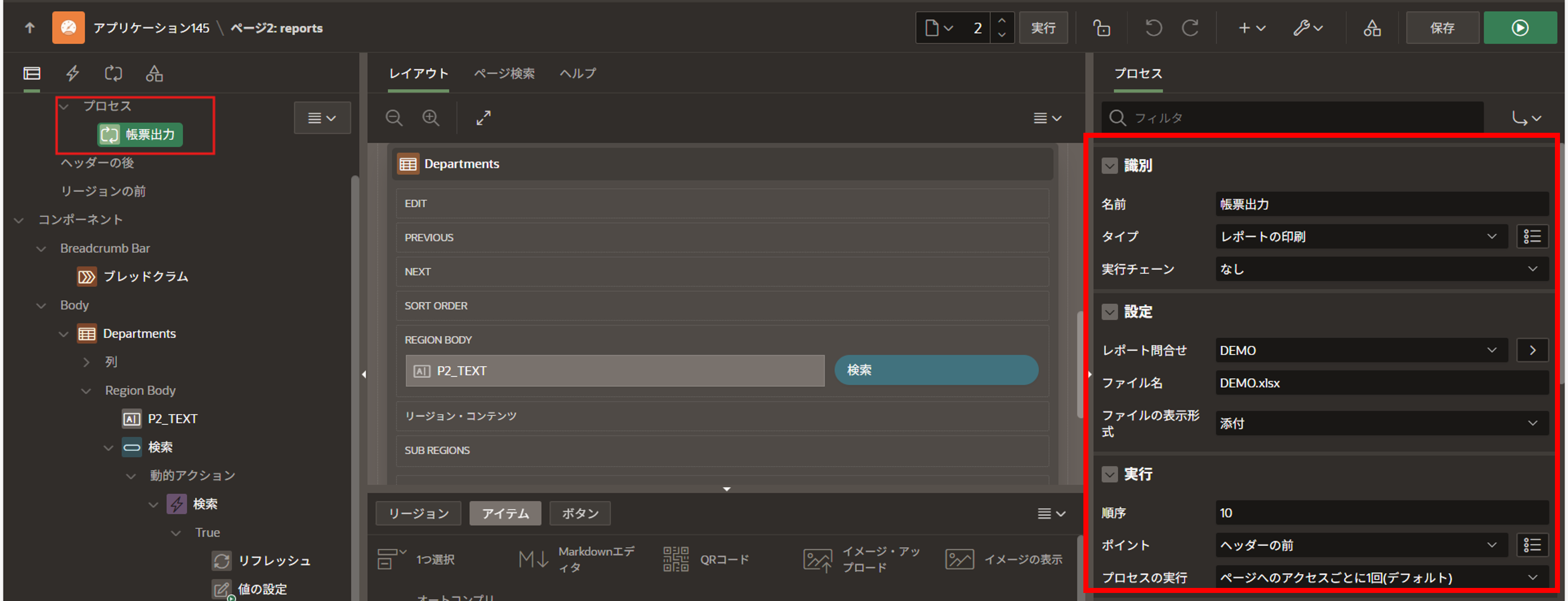Collapse the 実行 section toggle

1109,474
